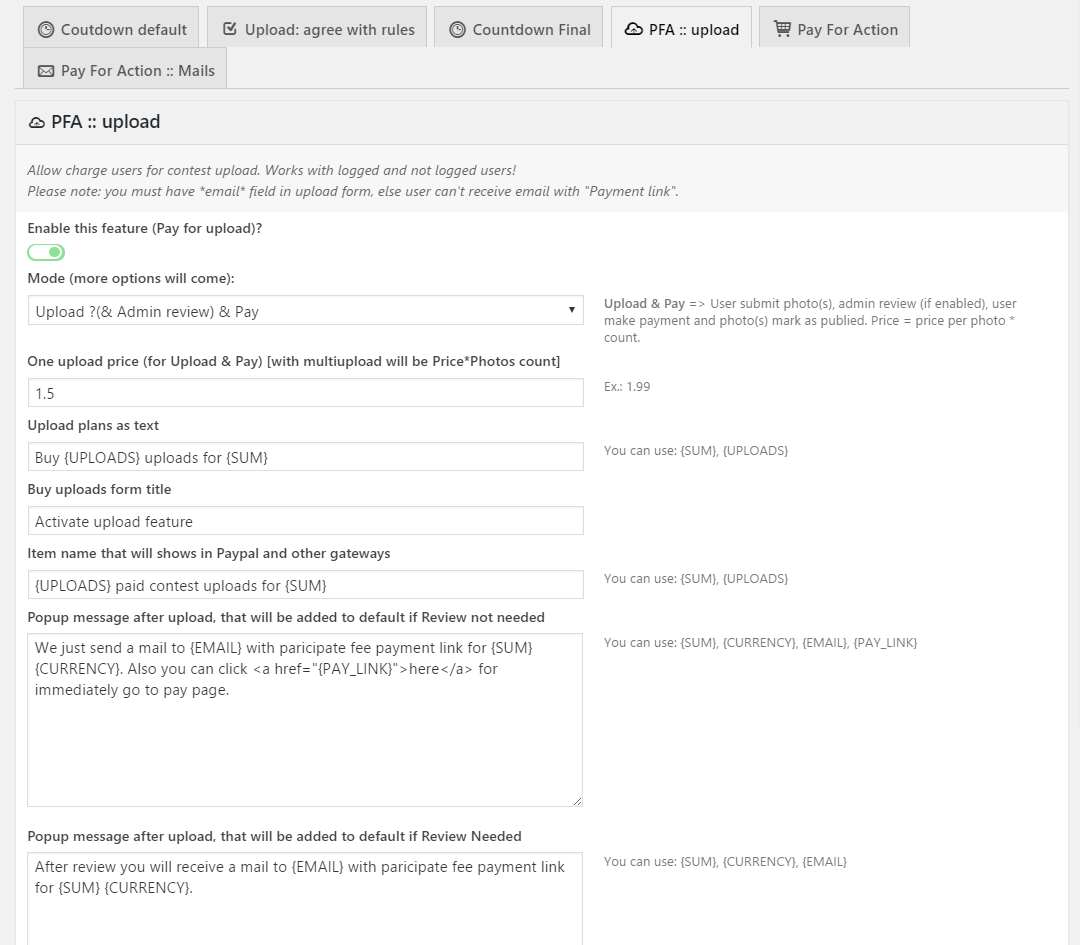This screenshot has width=1080, height=945.
Task: Click the shopping cart icon on Pay For Action tab
Action: tap(782, 29)
